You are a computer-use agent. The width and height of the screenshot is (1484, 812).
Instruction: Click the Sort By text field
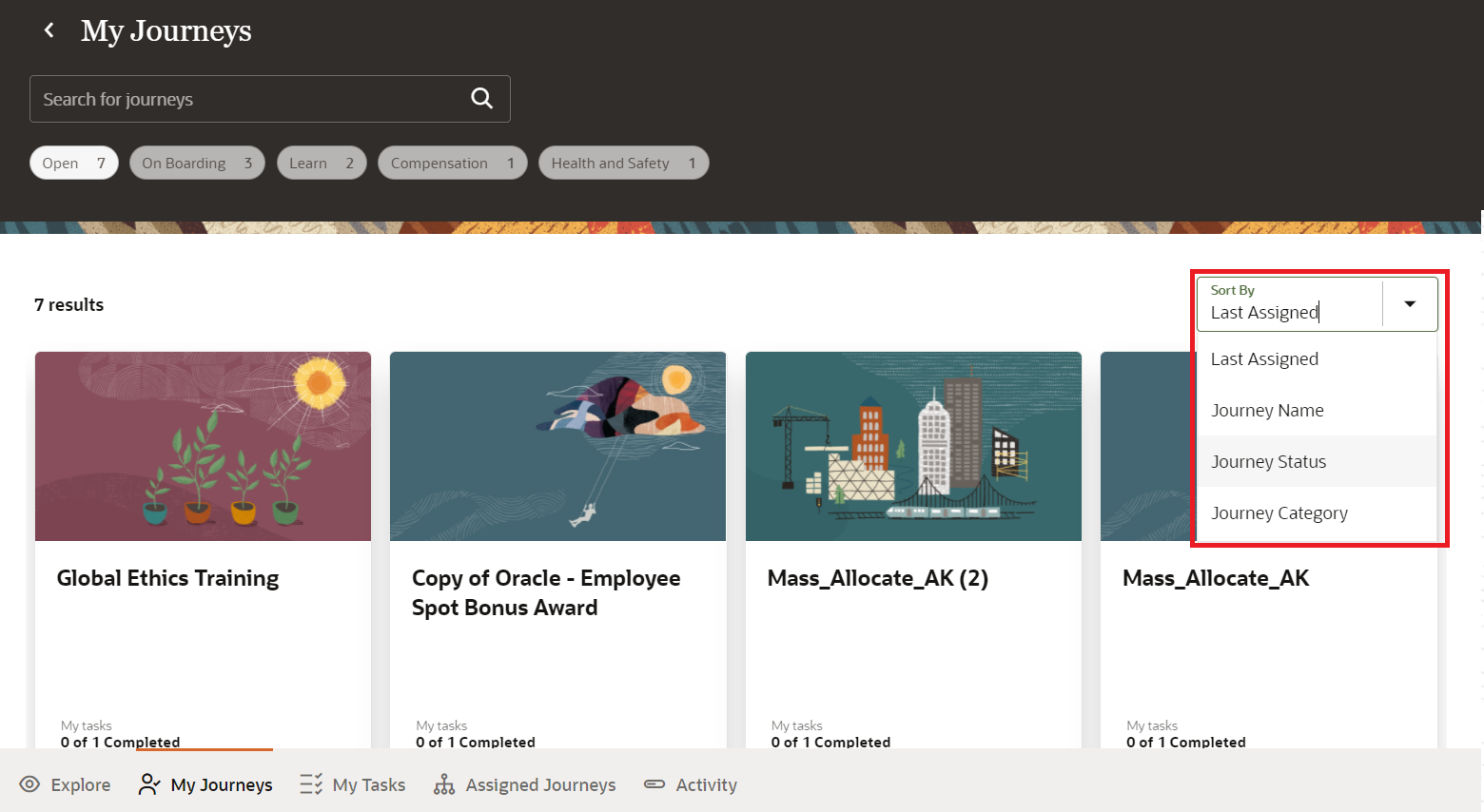pyautogui.click(x=1289, y=304)
